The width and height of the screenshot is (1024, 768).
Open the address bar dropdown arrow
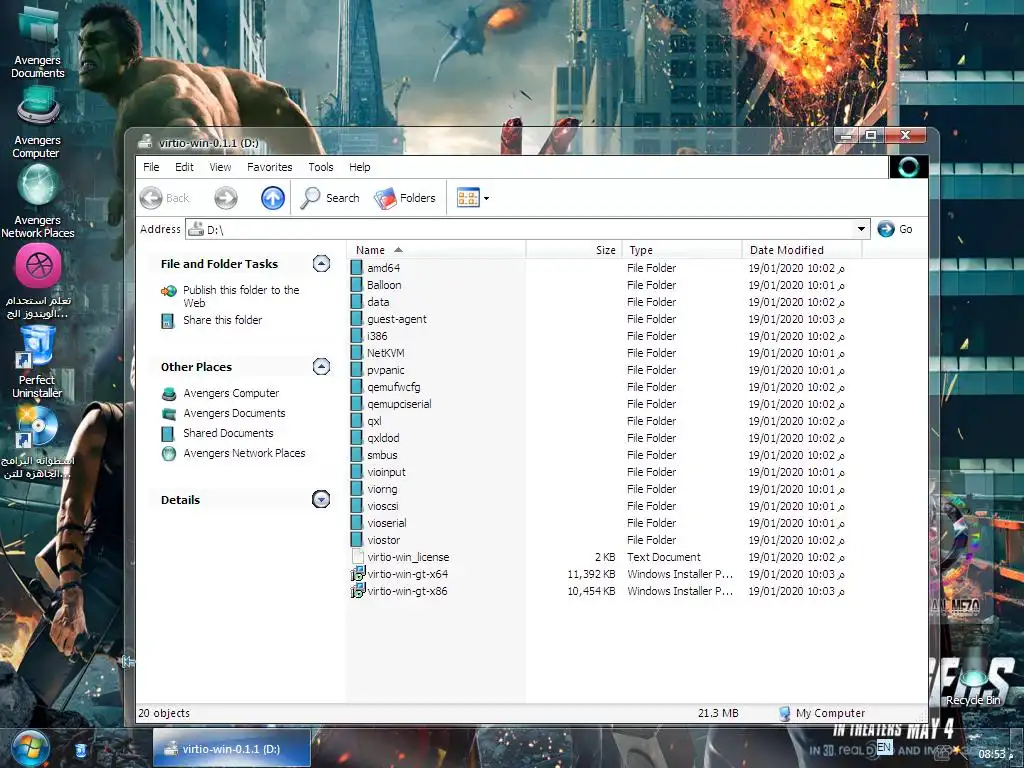pos(861,229)
